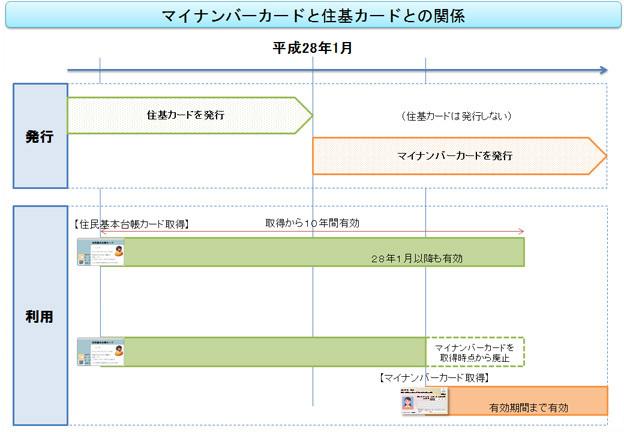Click the 【住民基本台帳カード取得】 label
The width and height of the screenshot is (624, 432).
point(132,224)
